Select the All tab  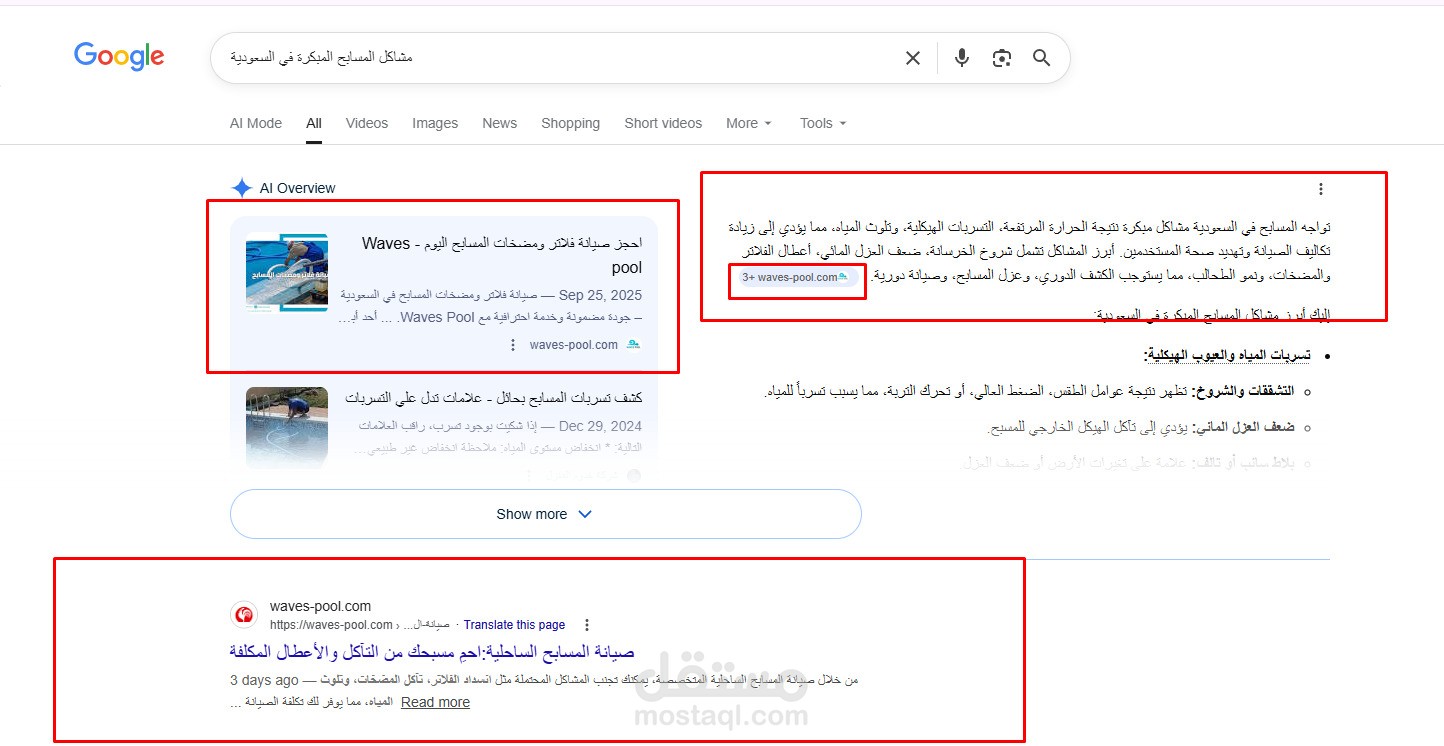click(314, 123)
